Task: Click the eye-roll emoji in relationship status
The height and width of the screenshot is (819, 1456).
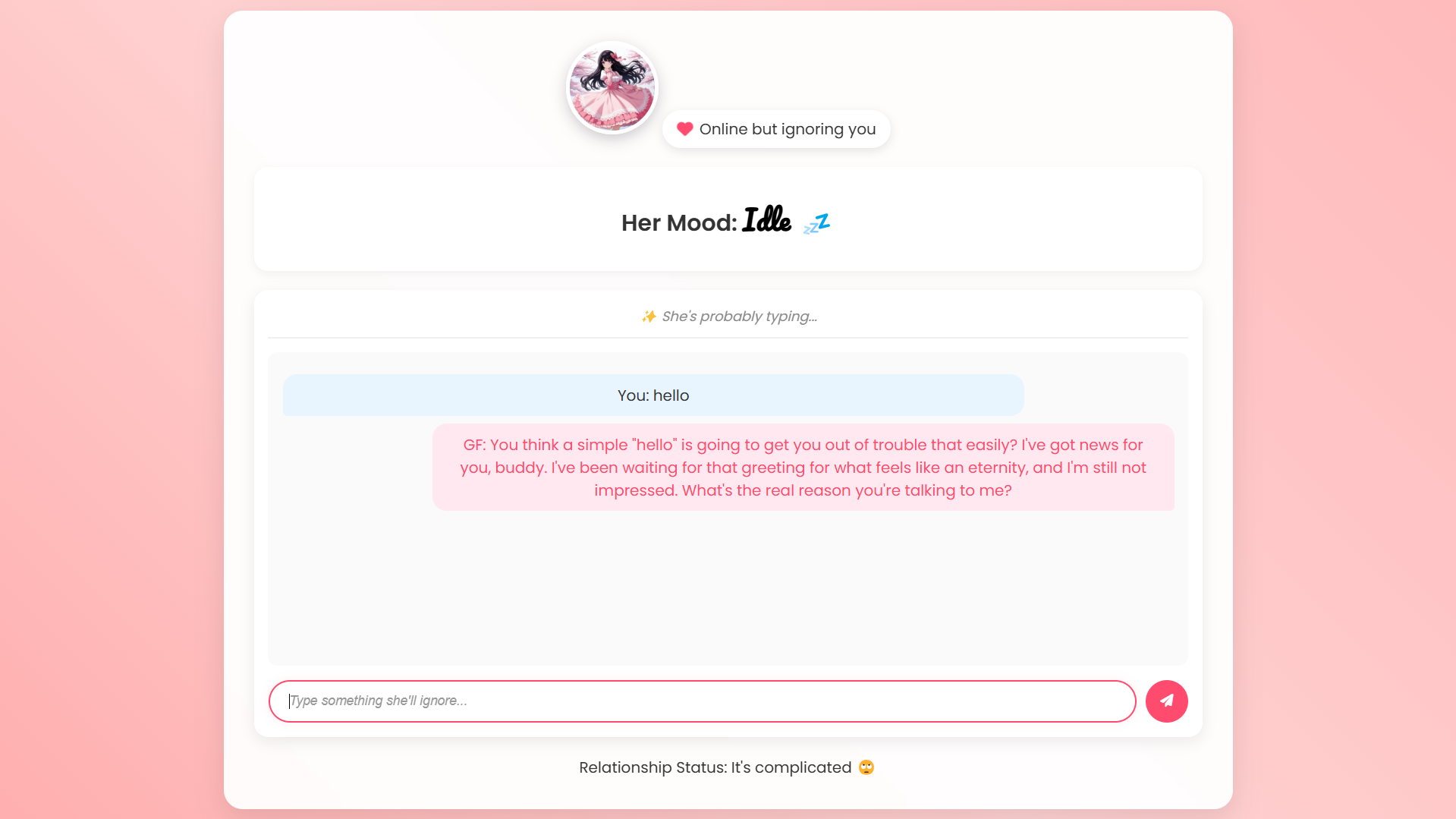Action: click(x=866, y=767)
